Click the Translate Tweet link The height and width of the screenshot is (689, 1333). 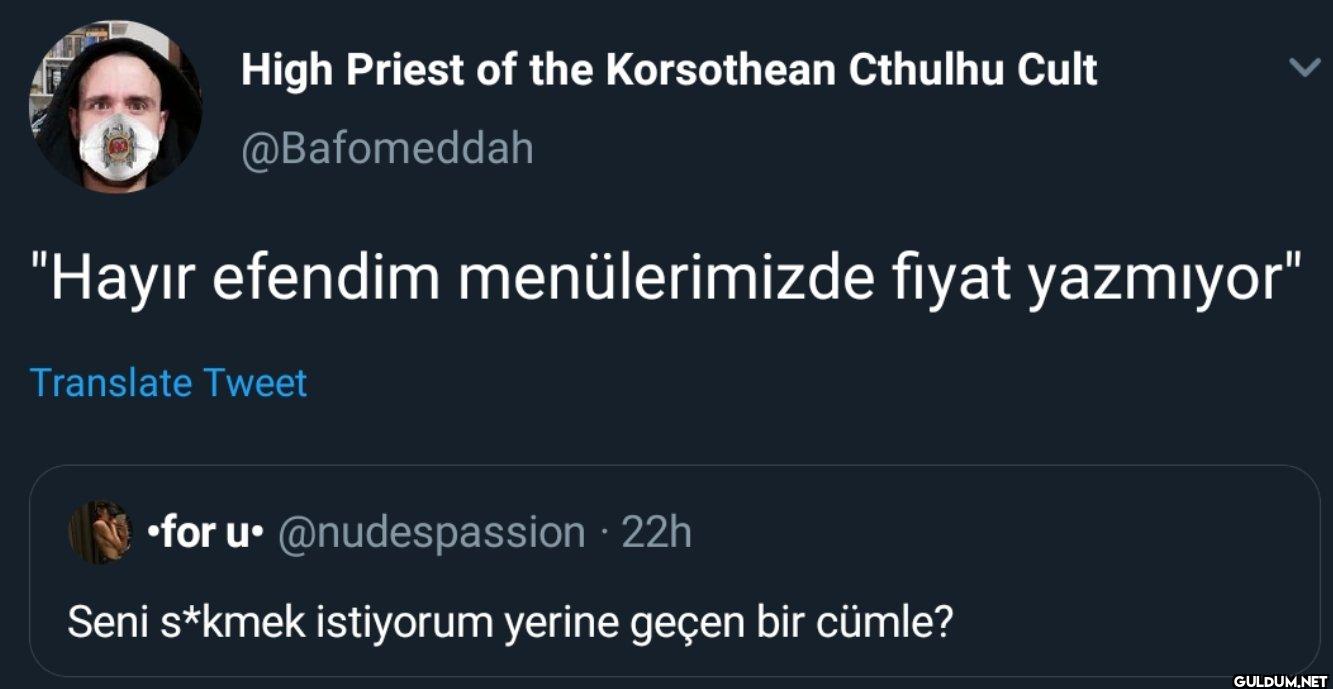click(168, 383)
